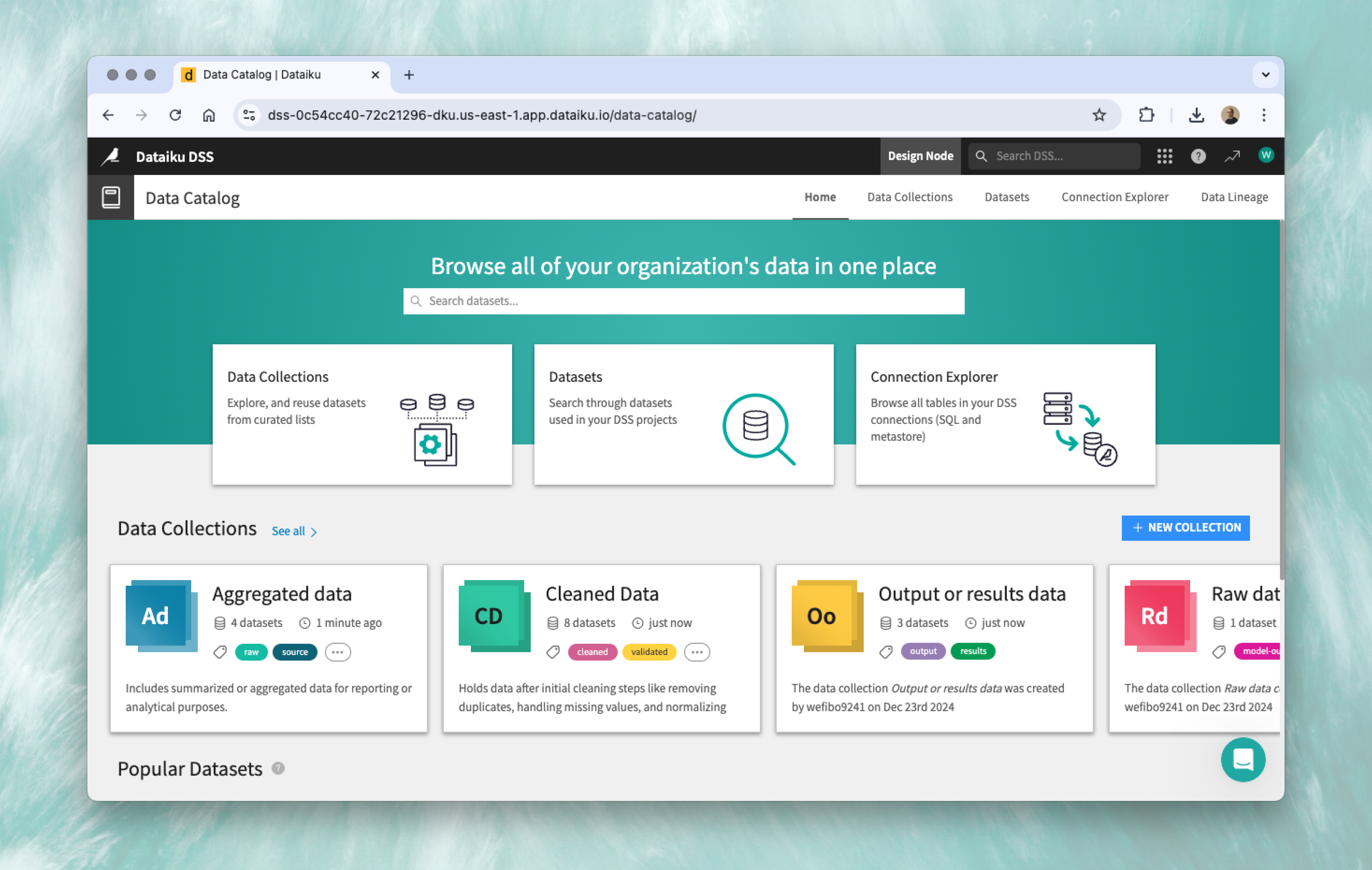The width and height of the screenshot is (1372, 870).
Task: Click the raw tag
Action: (x=251, y=652)
